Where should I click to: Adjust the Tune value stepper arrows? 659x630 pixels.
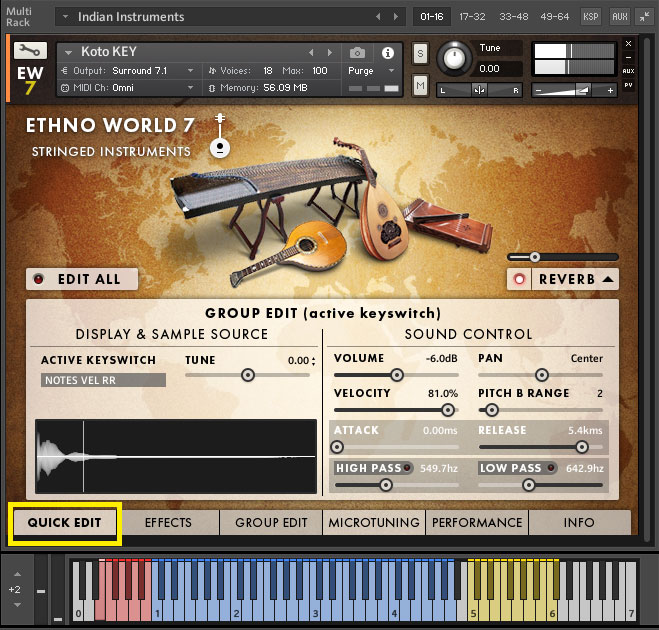tap(314, 361)
